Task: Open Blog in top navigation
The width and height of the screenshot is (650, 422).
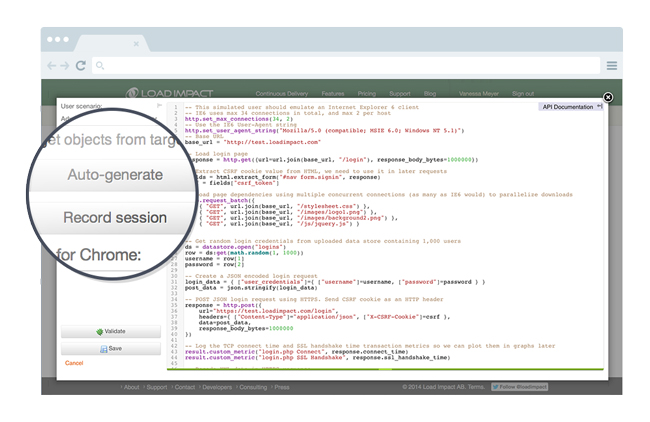Action: coord(430,94)
